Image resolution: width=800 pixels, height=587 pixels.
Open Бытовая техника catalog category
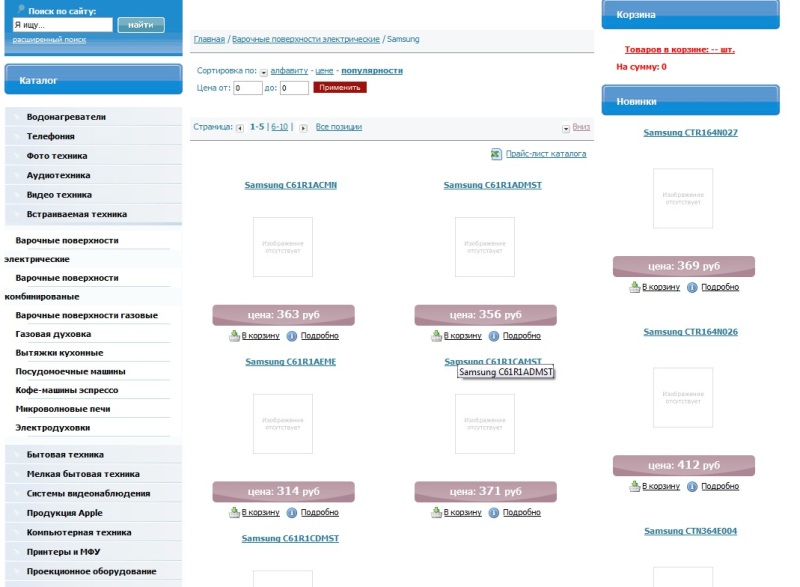pos(93,454)
